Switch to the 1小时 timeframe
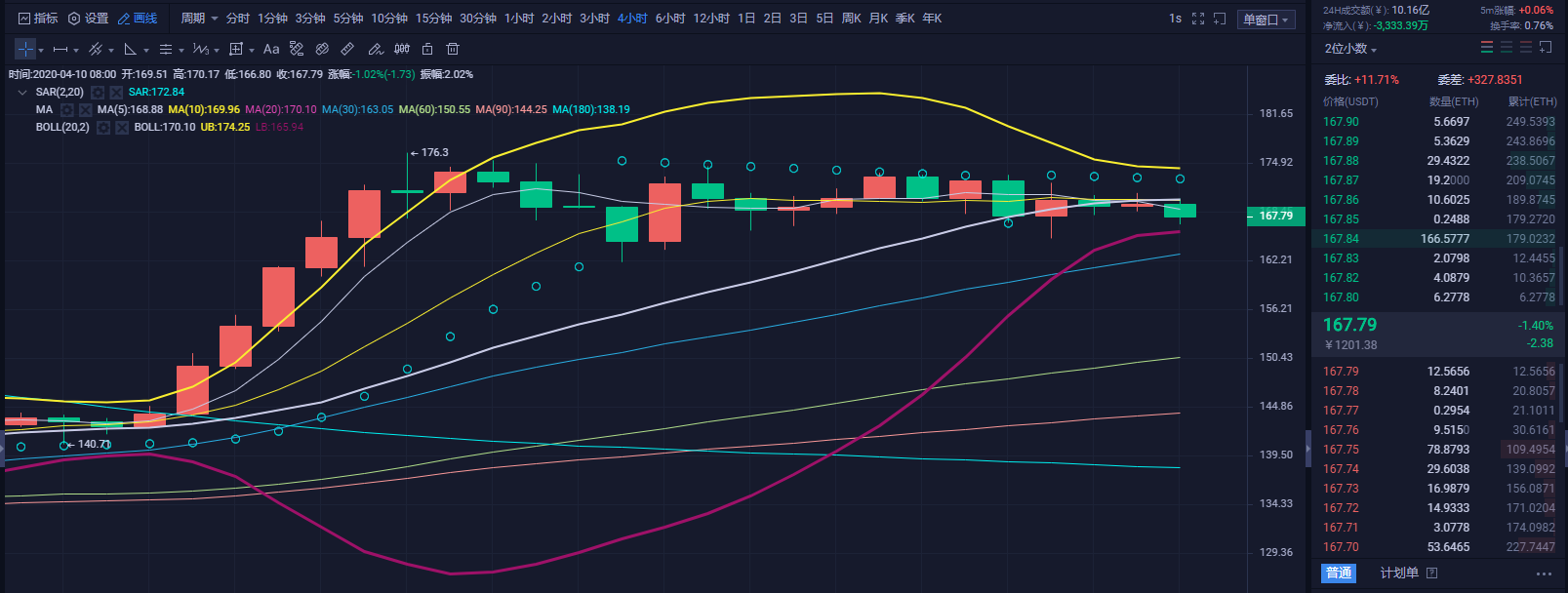 point(519,19)
